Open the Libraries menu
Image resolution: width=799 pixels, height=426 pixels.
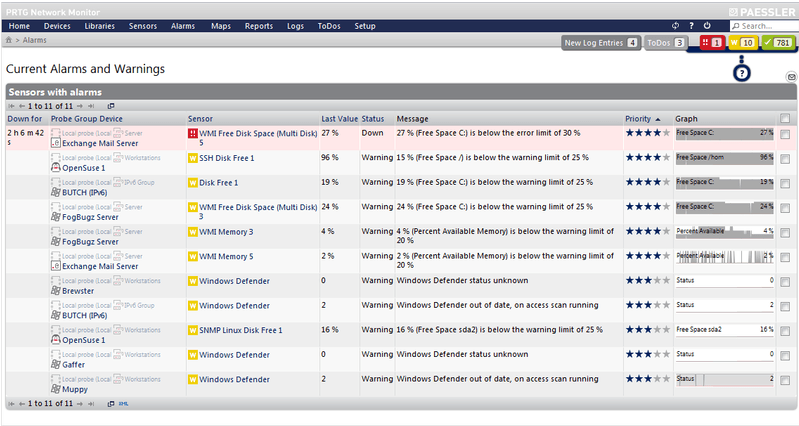click(99, 26)
